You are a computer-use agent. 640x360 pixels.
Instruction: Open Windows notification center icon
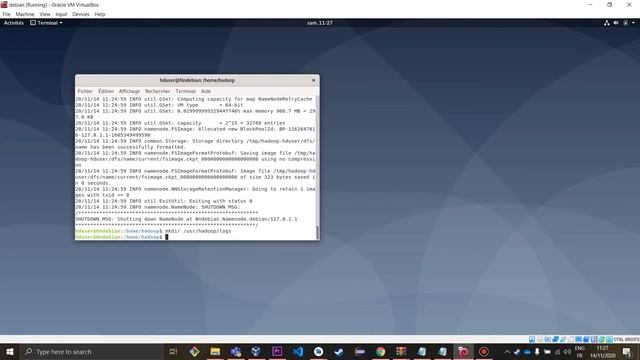pos(627,351)
